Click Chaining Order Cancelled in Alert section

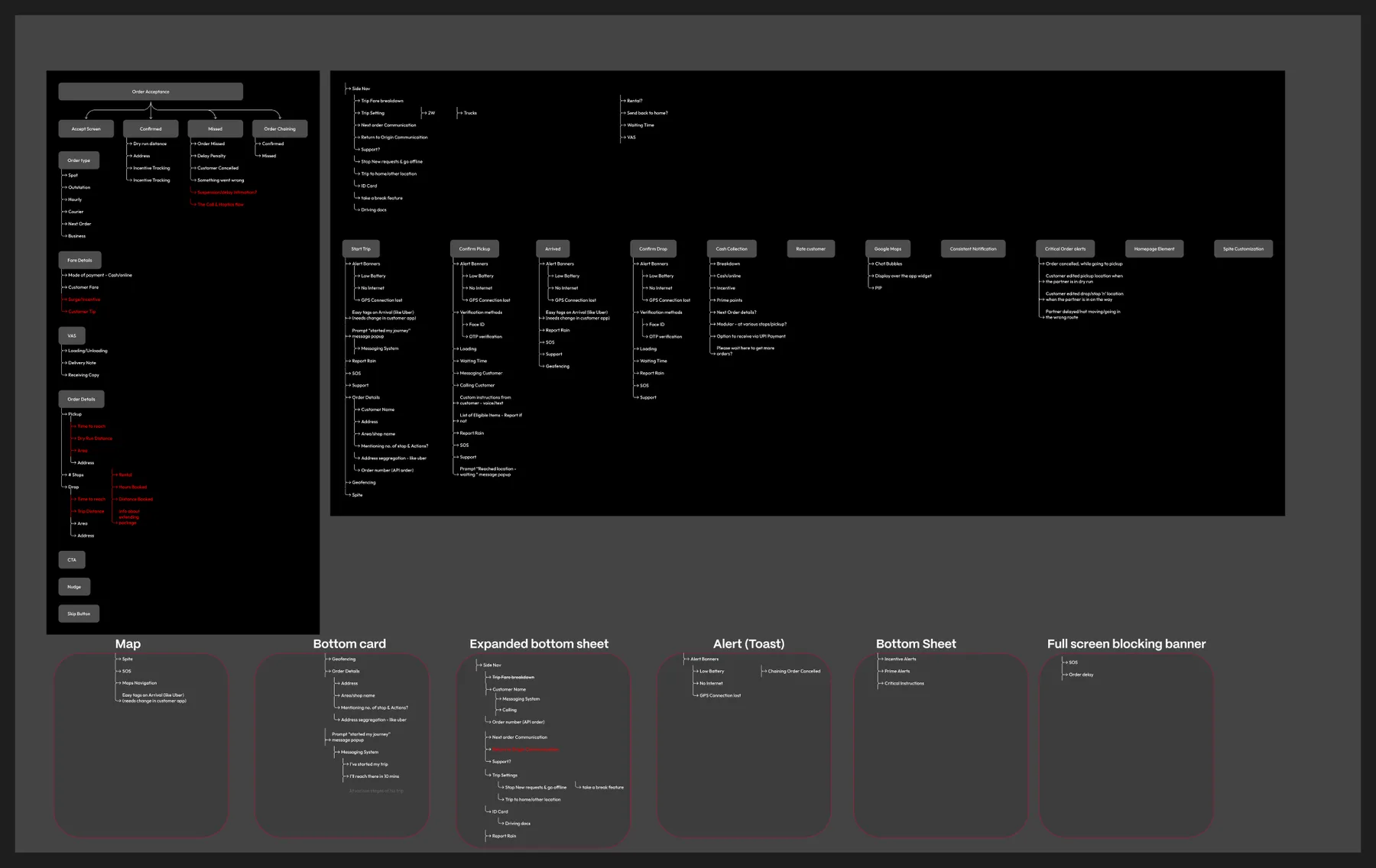[x=794, y=671]
